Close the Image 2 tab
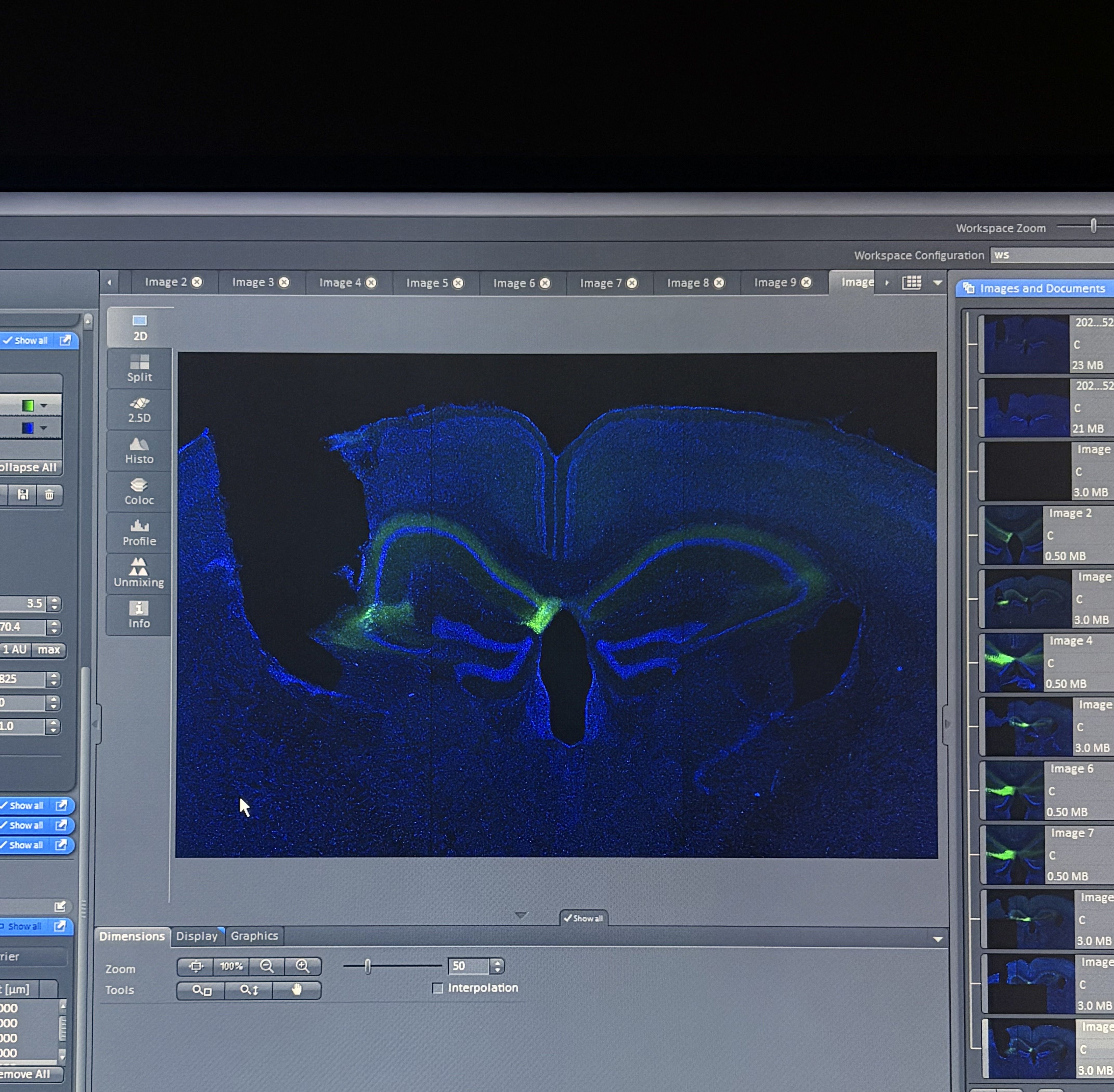 pos(197,282)
